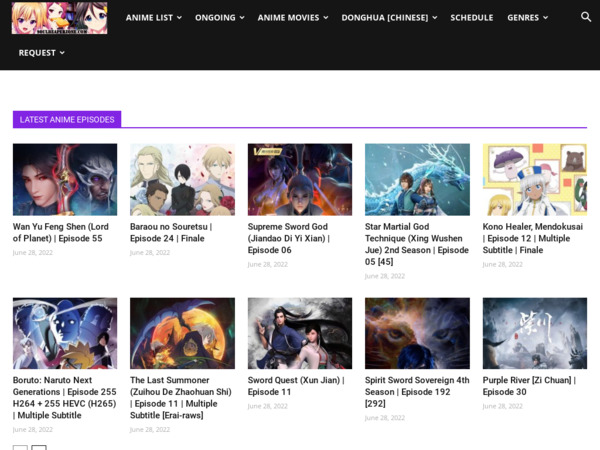600x450 pixels.
Task: Click June 28, 2022 date under Star Martial God
Action: point(385,276)
